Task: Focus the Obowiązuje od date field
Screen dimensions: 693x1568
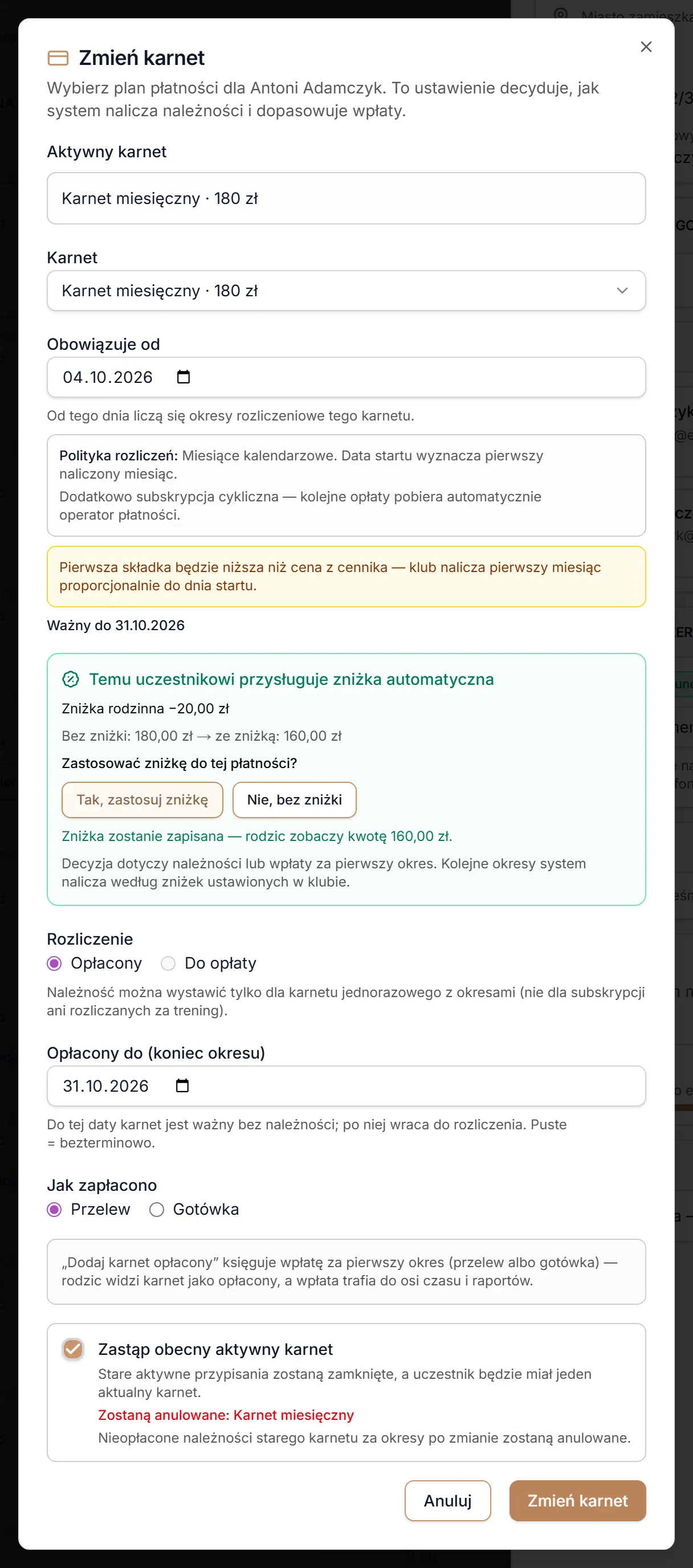Action: pyautogui.click(x=346, y=377)
